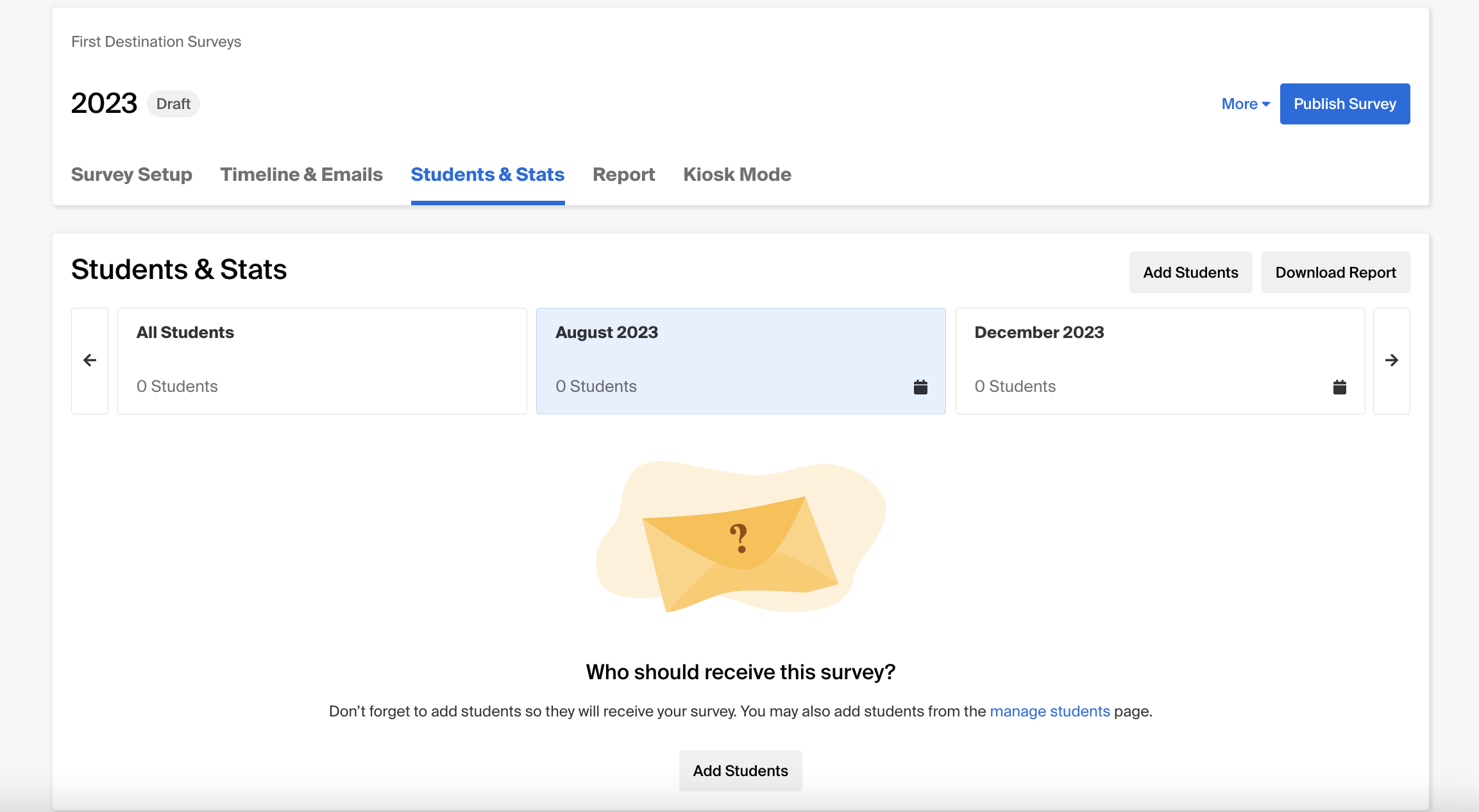The image size is (1479, 812).
Task: Expand the More dropdown menu
Action: (x=1245, y=104)
